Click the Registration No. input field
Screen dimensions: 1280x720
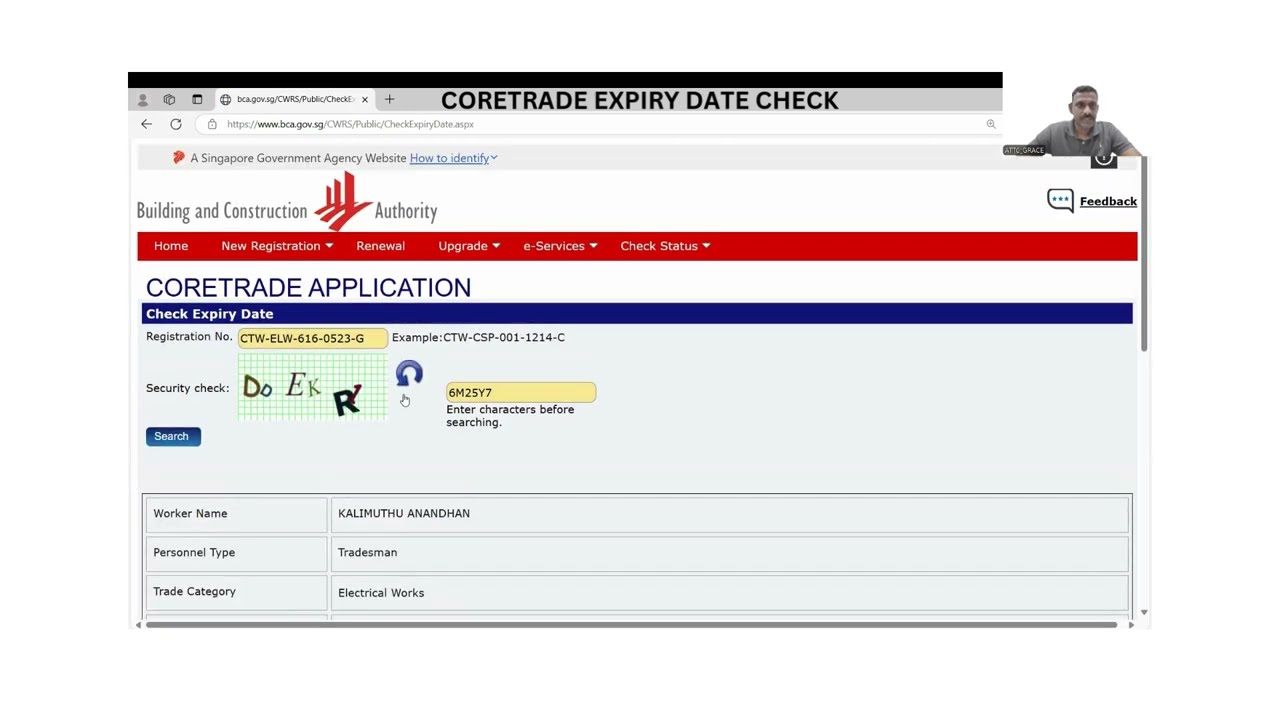pos(312,338)
